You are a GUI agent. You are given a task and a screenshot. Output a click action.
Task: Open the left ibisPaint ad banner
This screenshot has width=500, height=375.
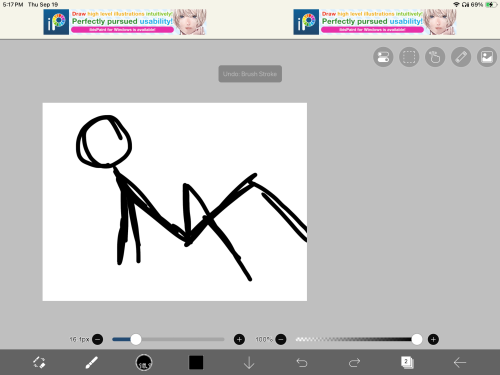coord(125,22)
